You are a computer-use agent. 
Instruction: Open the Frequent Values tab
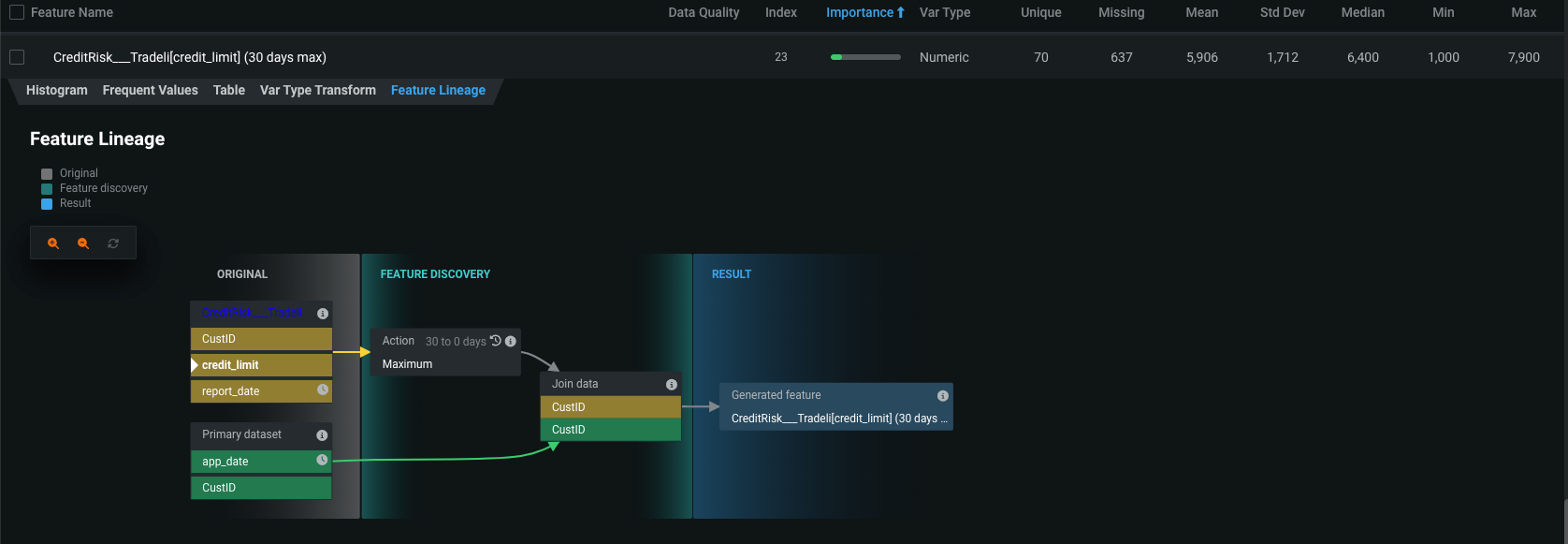pyautogui.click(x=150, y=90)
